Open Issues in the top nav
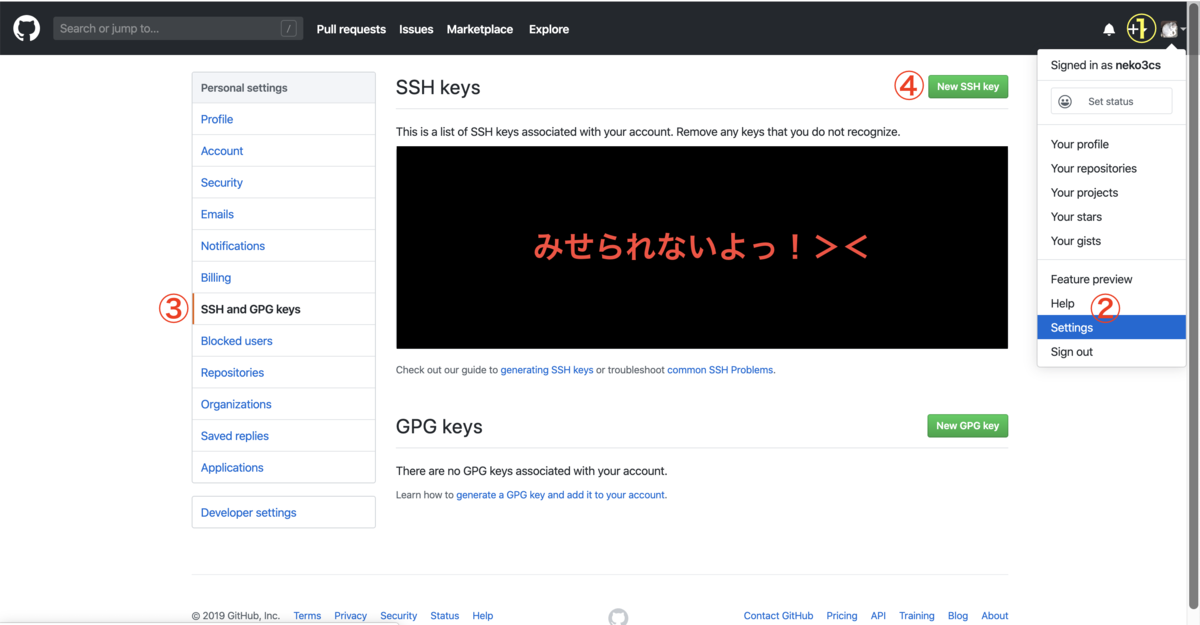The image size is (1200, 625). click(416, 29)
